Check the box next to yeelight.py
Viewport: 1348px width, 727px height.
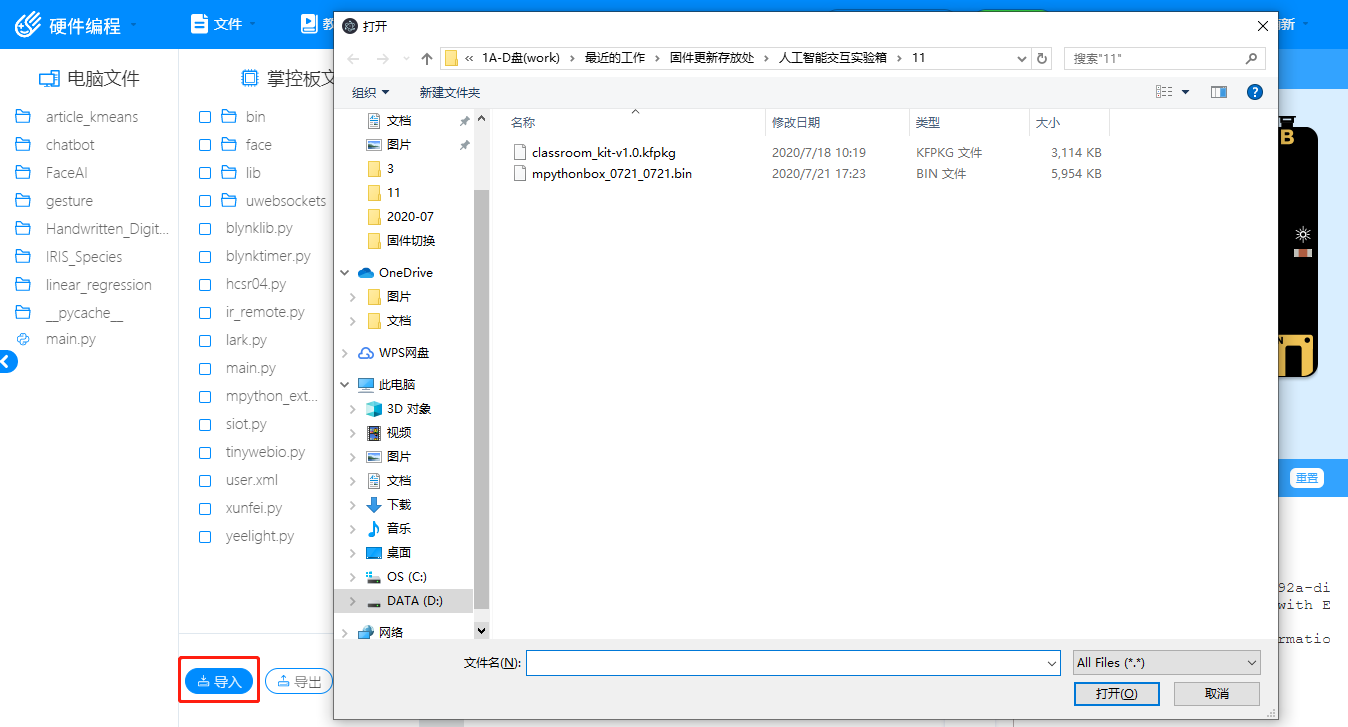tap(205, 537)
